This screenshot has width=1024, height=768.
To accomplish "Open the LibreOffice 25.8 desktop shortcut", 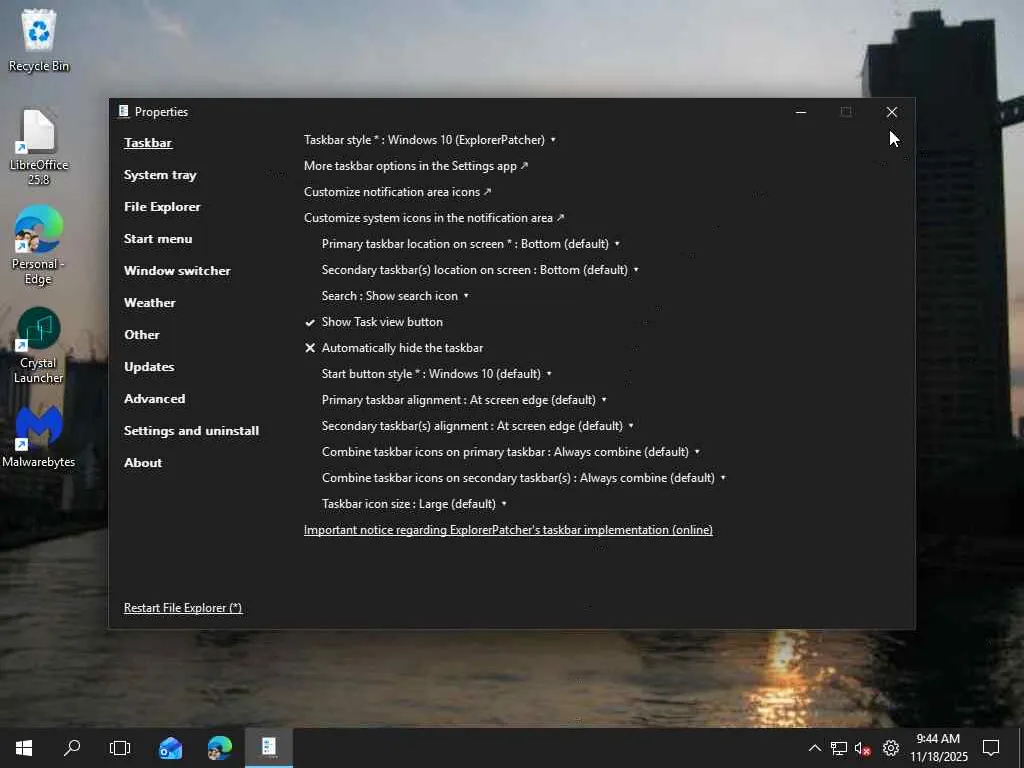I will (x=39, y=147).
